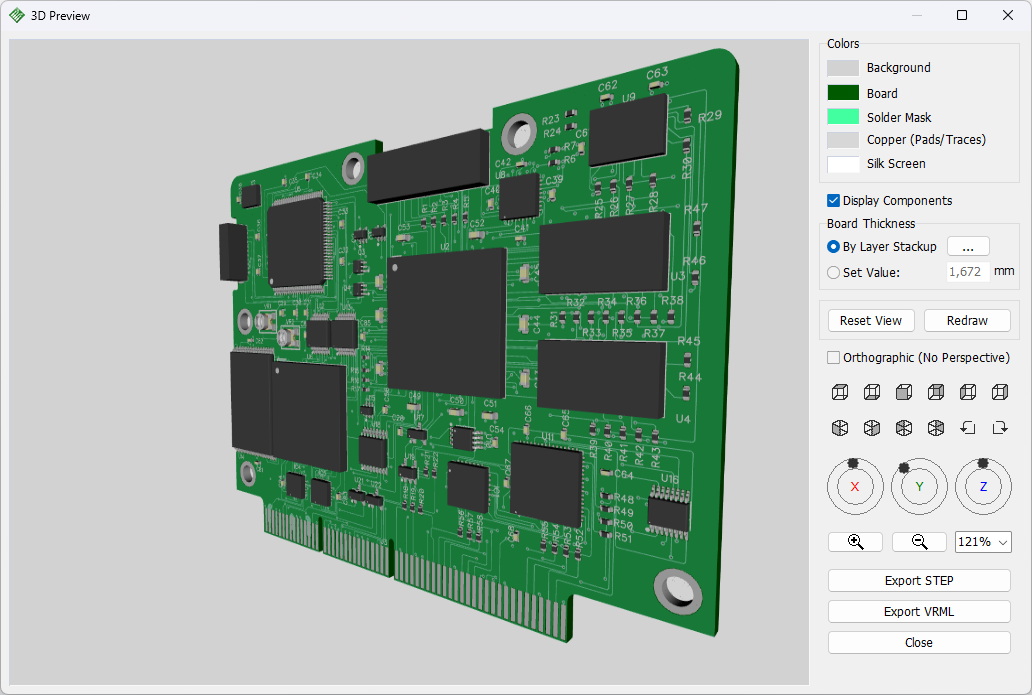Click the Close button below Export VRML
1032x695 pixels.
click(919, 642)
